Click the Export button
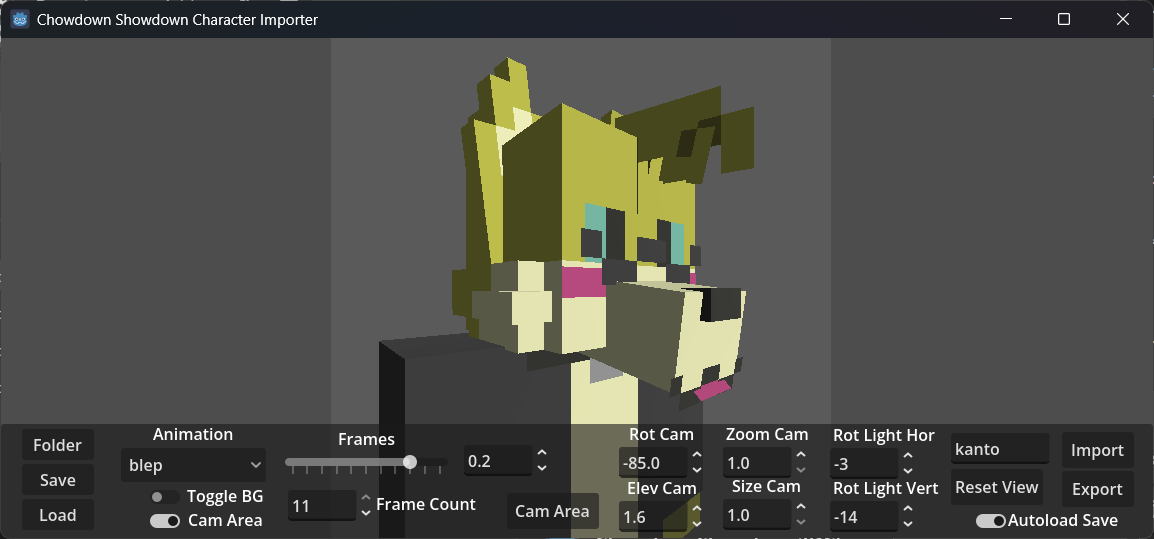Screen dimensions: 1154x539 click(x=1097, y=489)
